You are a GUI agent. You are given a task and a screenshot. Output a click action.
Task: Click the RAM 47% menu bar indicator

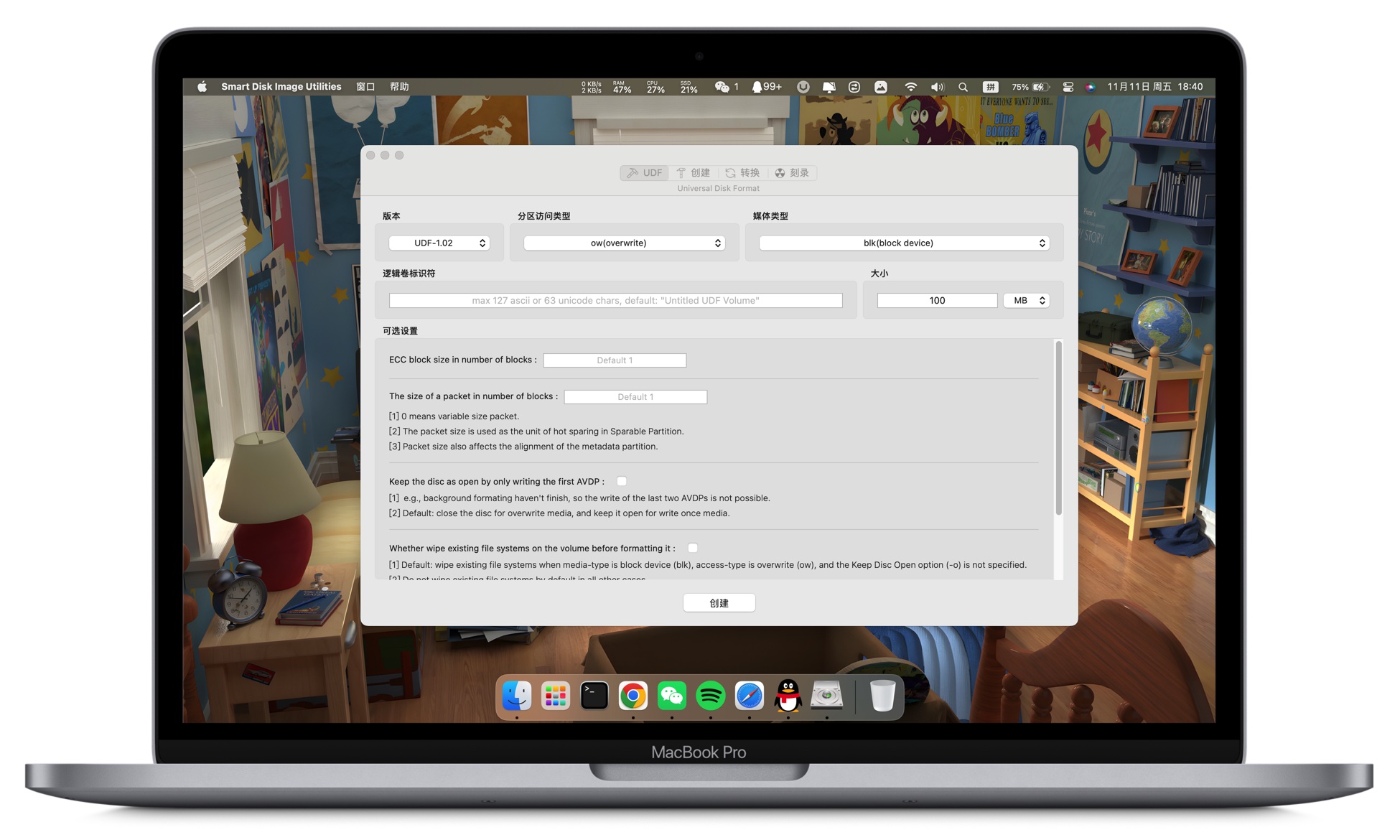[622, 87]
